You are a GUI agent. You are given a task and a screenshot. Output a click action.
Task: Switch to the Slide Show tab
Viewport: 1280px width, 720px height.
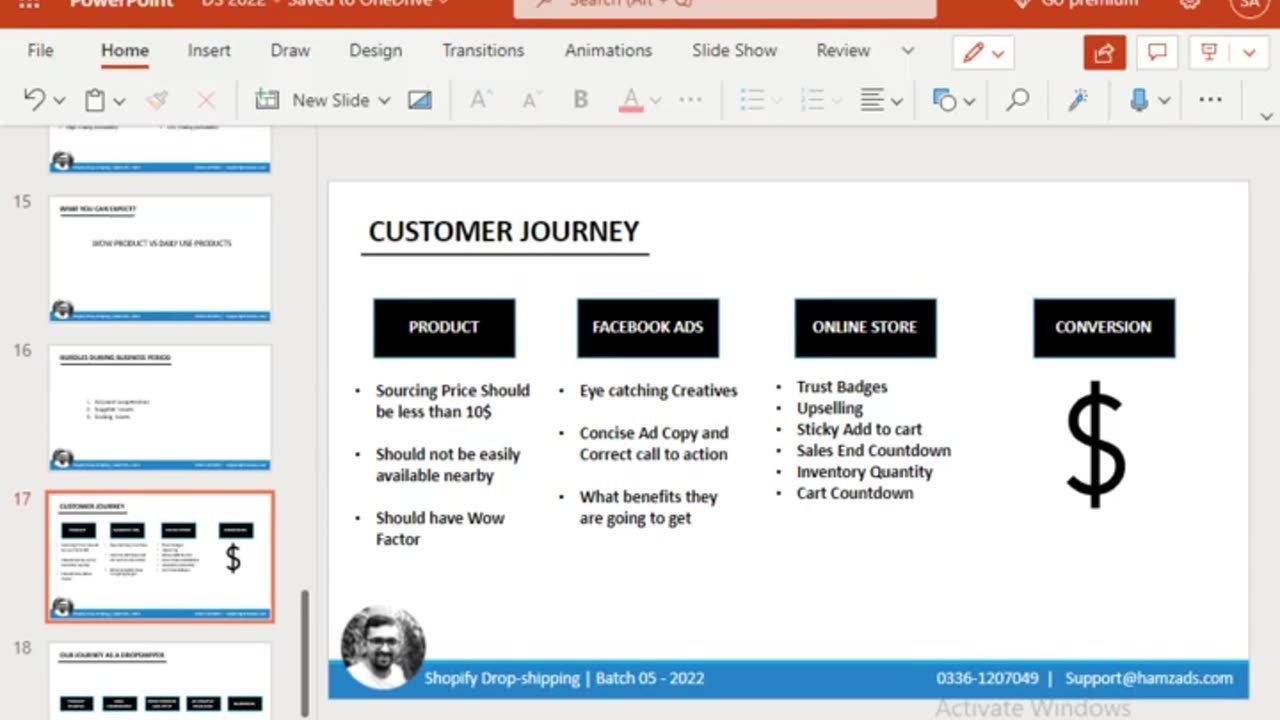[x=734, y=50]
